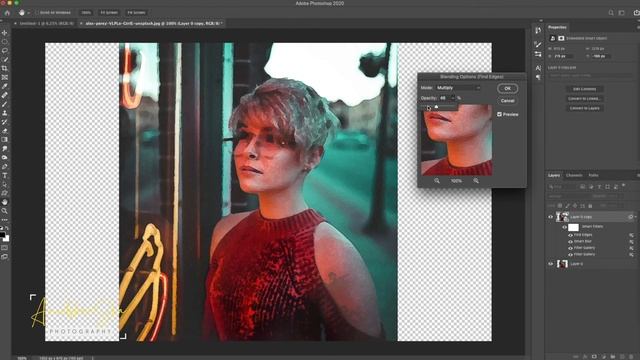Screen dimensions: 640x360
Task: Switch to the Untitled-1 document tab
Action: click(46, 24)
